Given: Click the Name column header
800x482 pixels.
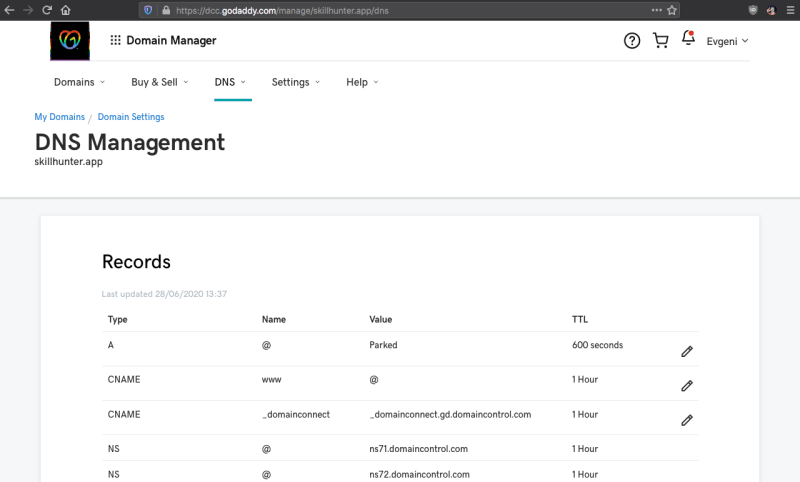Looking at the screenshot, I should pos(274,319).
